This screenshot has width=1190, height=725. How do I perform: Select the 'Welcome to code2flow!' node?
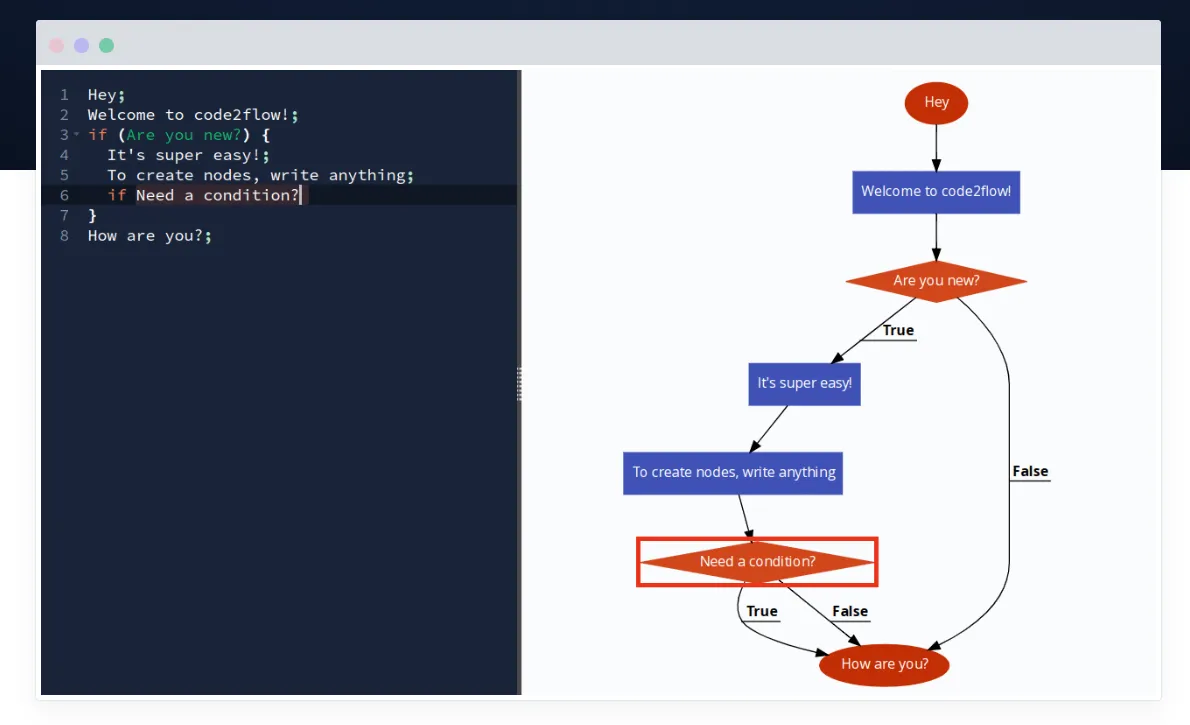coord(936,191)
